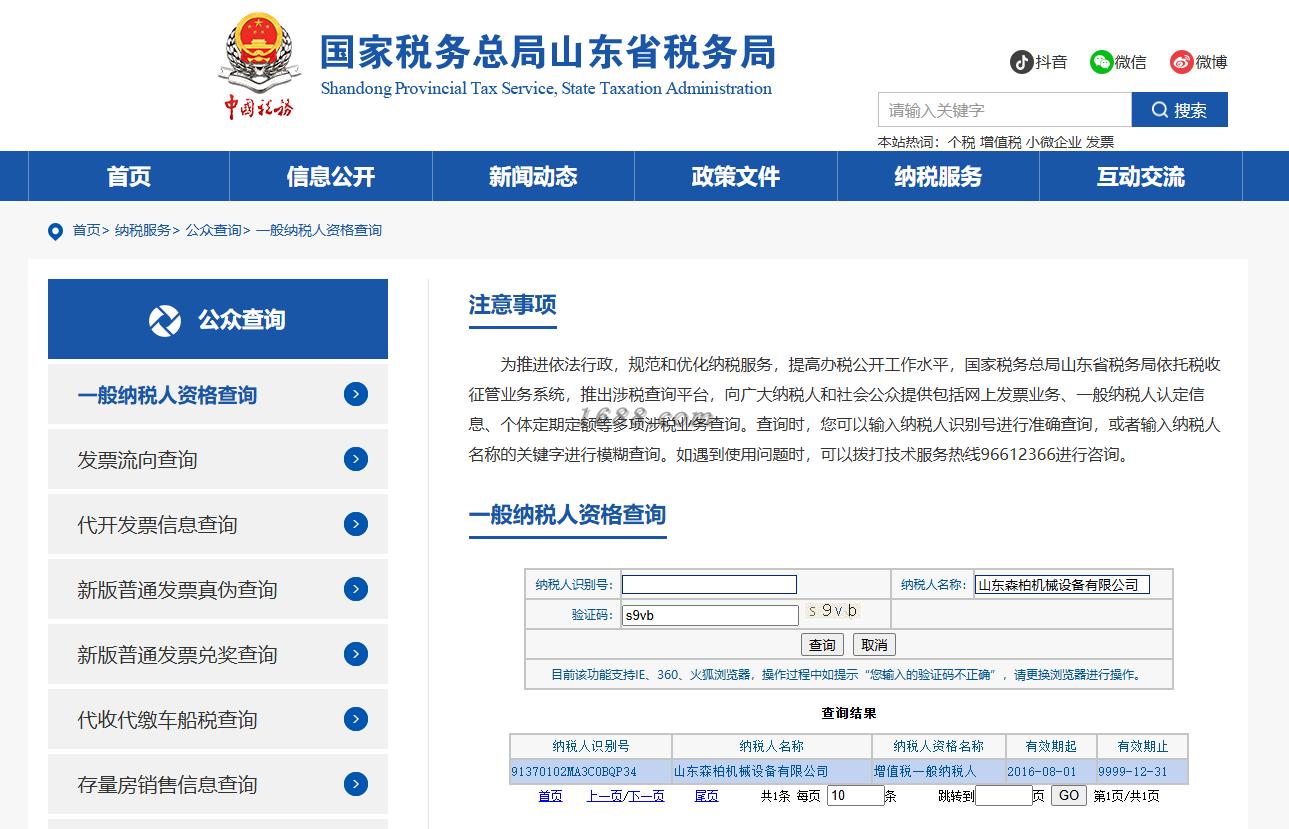Click 一般纳税人资格查询 in breadcrumb
The width and height of the screenshot is (1289, 829).
(319, 230)
